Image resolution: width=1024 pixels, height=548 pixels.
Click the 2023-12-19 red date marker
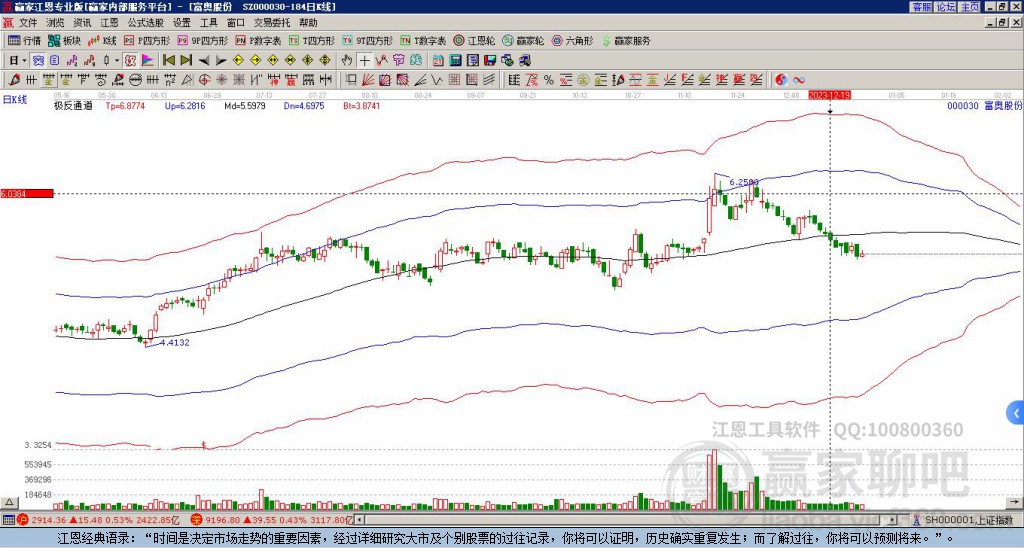(x=829, y=95)
